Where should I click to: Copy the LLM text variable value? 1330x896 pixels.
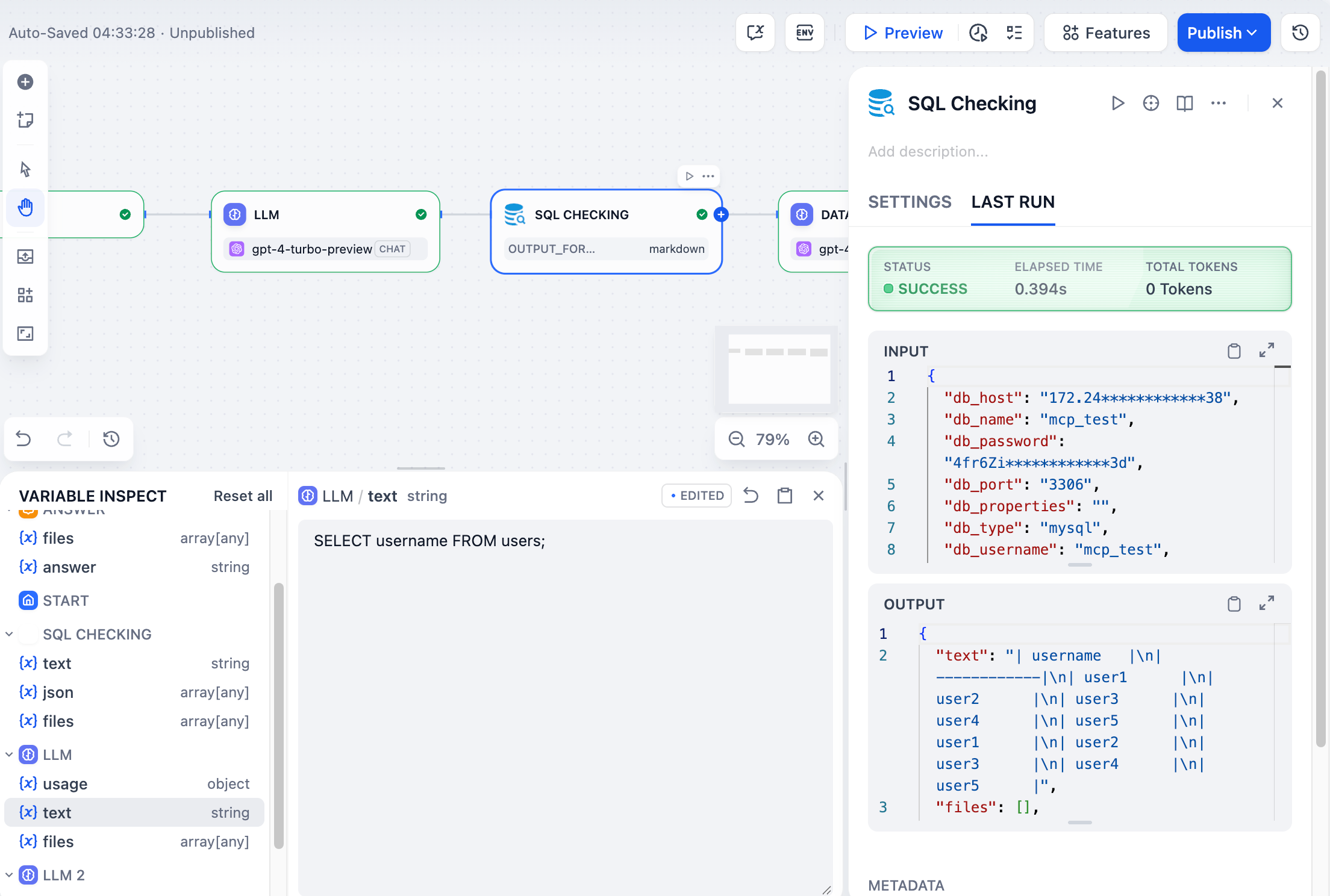click(784, 496)
